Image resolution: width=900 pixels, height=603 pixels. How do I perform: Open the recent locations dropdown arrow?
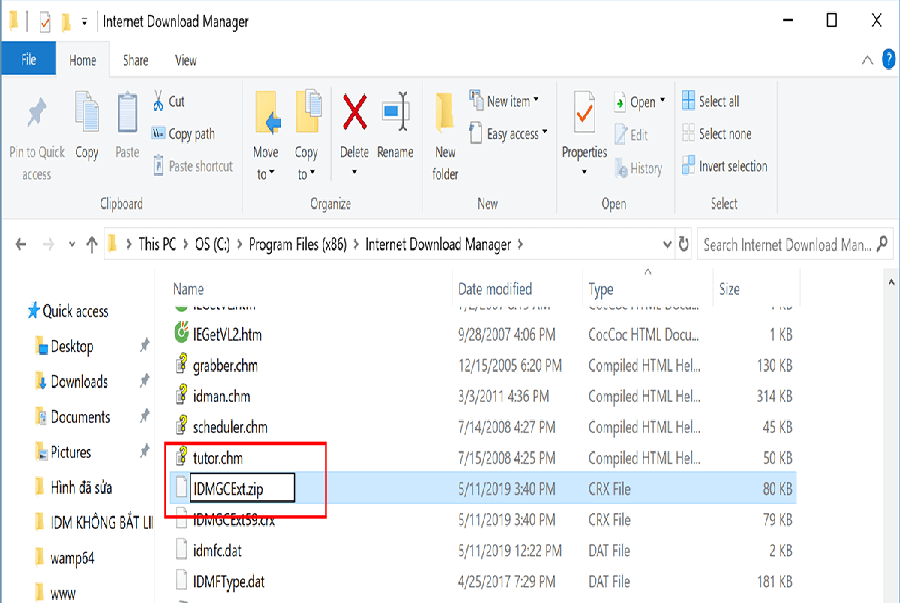click(72, 244)
